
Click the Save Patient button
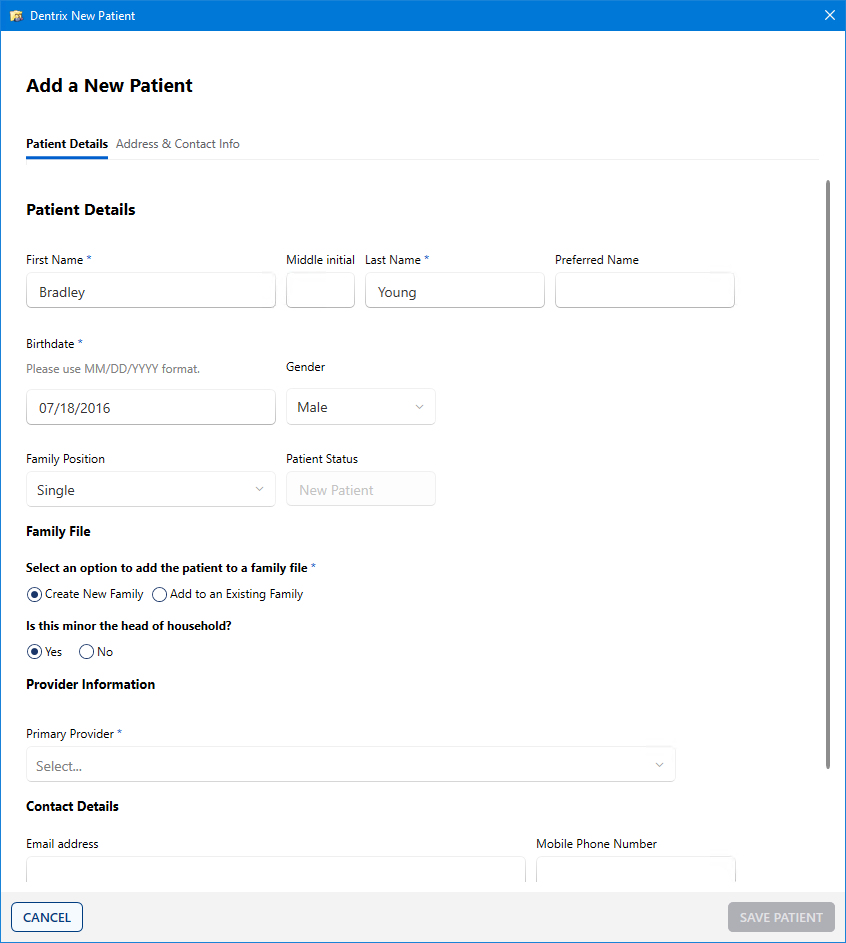click(x=781, y=917)
